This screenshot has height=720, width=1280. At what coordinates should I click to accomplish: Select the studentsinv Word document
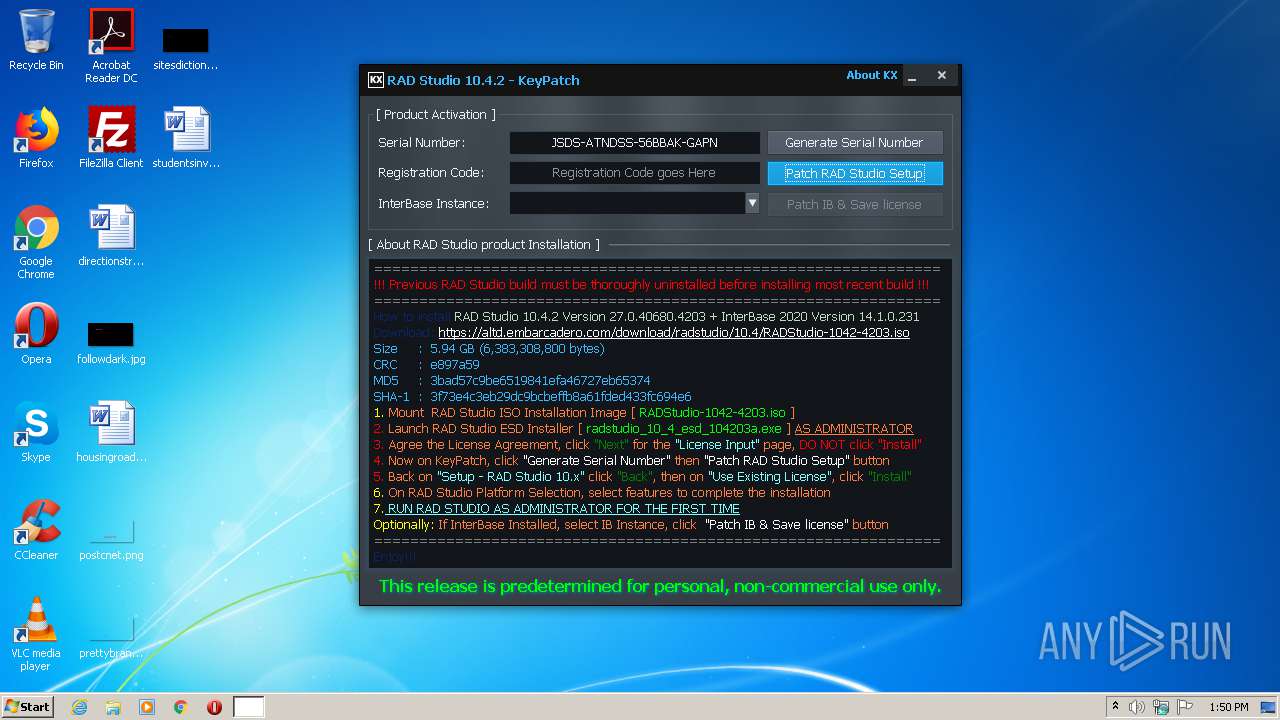click(x=186, y=138)
